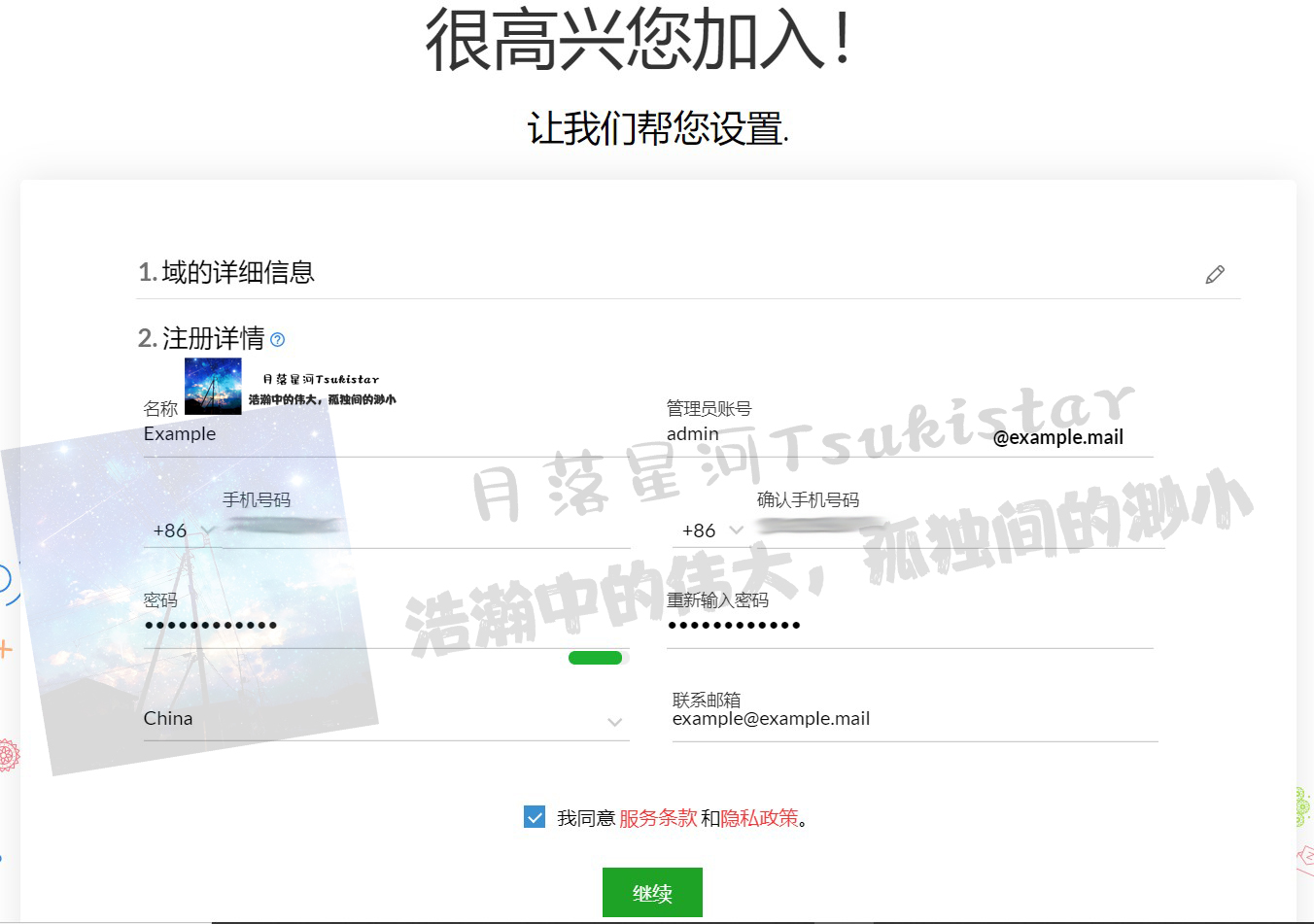Open the 服务条款 link

click(x=658, y=818)
